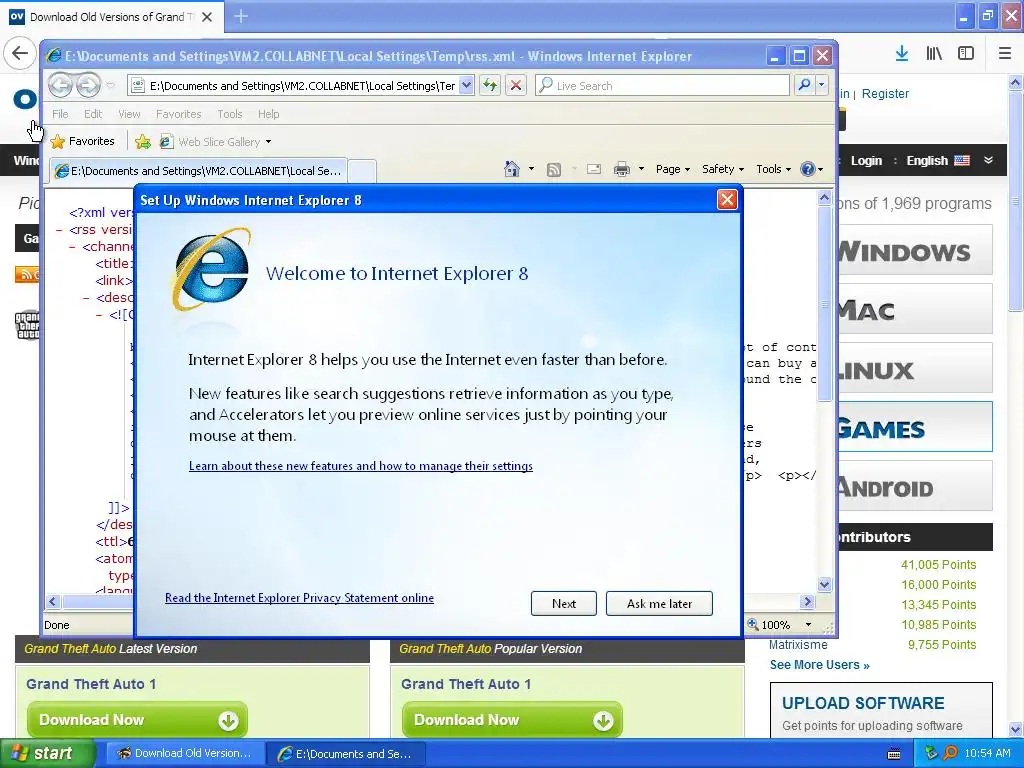The width and height of the screenshot is (1024, 768).
Task: Click the IE vertical scrollbar down arrow
Action: point(824,584)
